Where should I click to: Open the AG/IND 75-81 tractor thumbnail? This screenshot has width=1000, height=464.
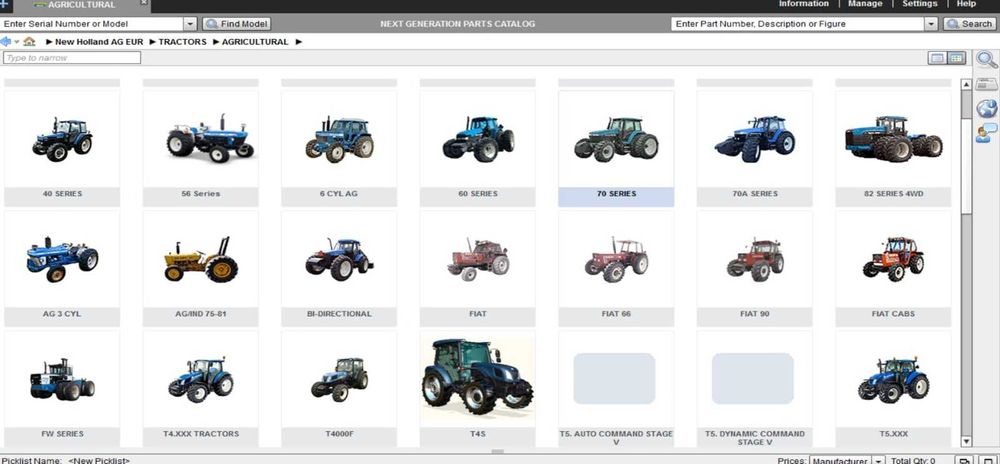click(x=200, y=260)
